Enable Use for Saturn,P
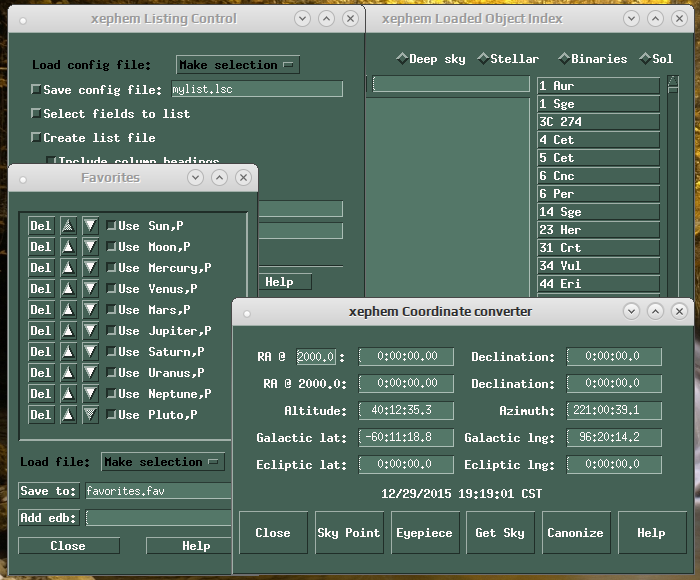 coord(111,351)
